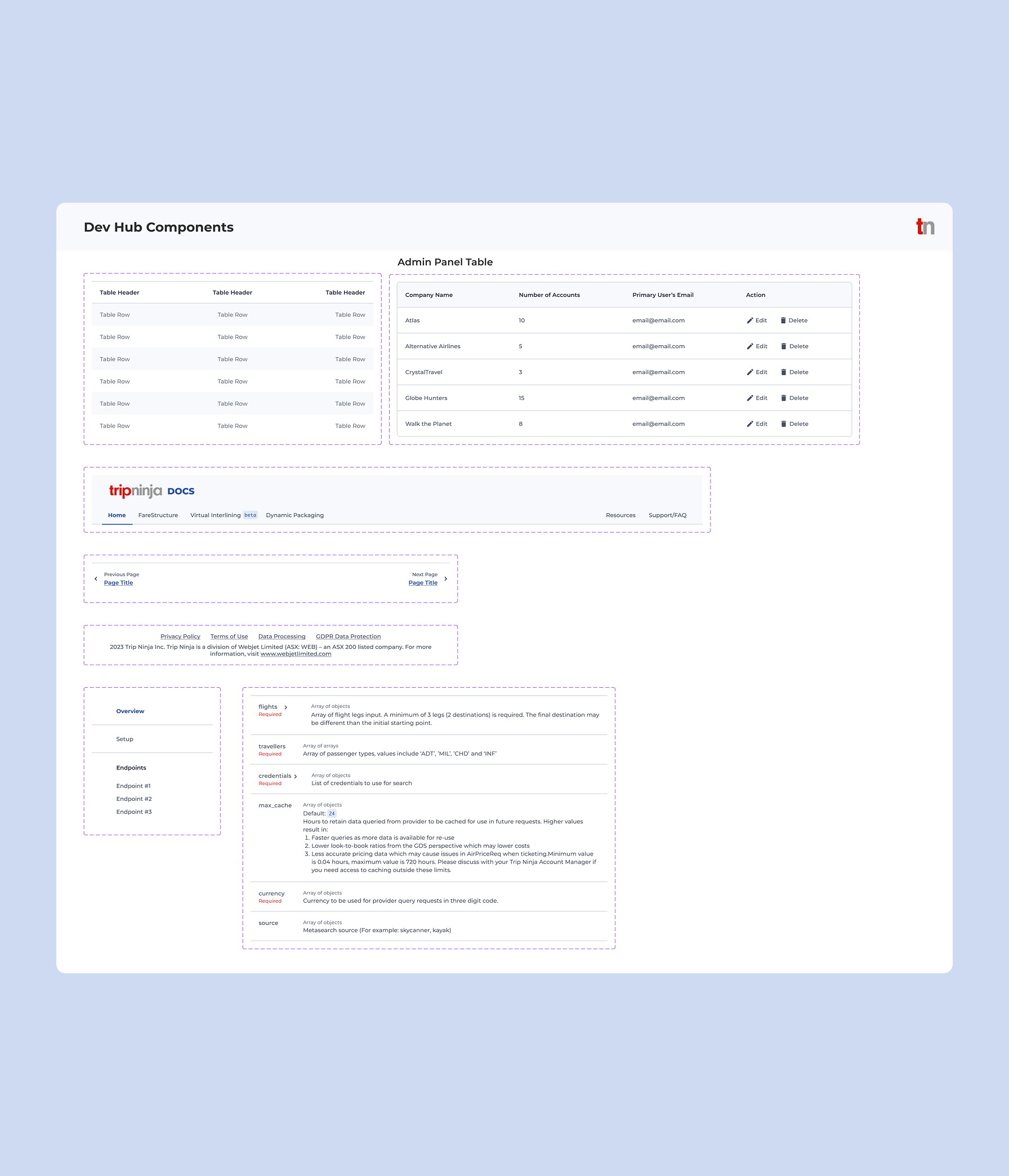Viewport: 1009px width, 1176px height.
Task: Click the tripninja DOCS logo
Action: (x=150, y=491)
